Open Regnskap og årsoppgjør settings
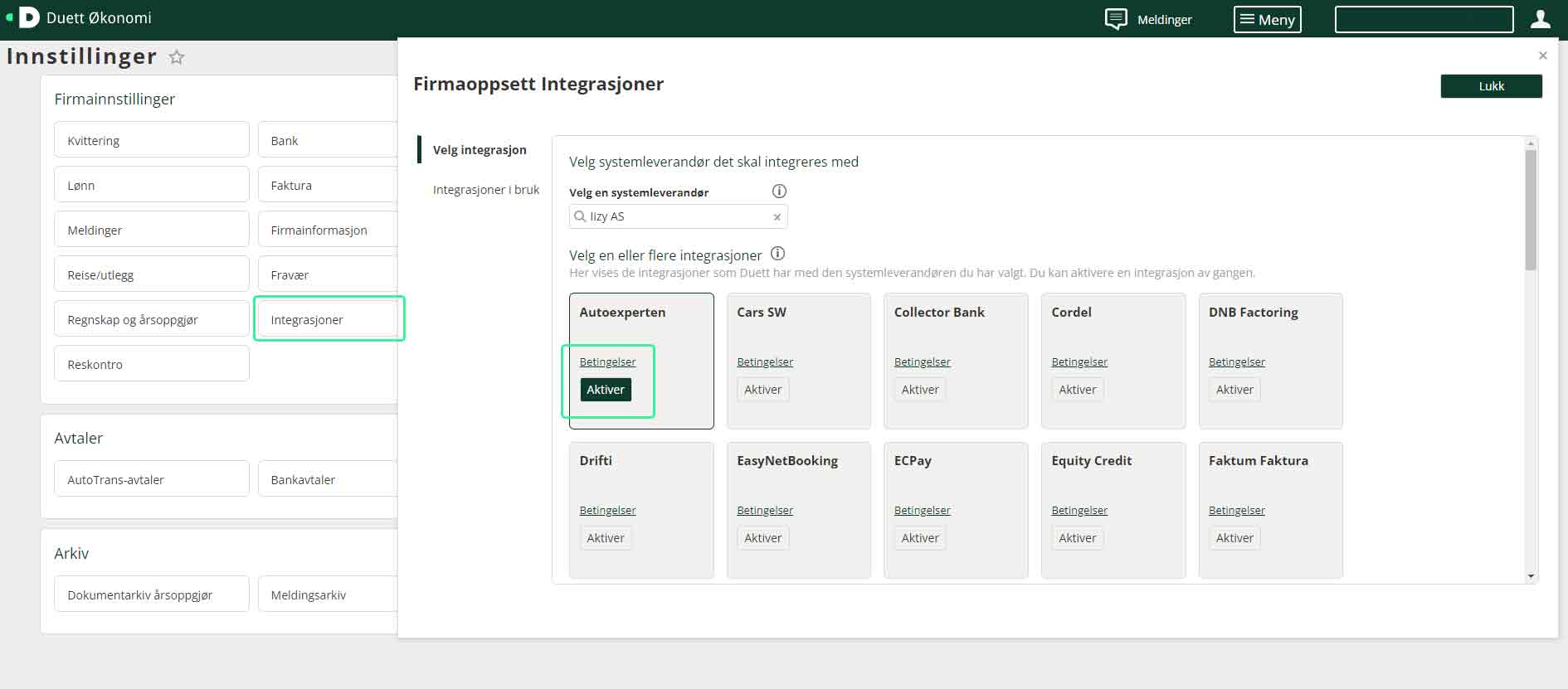Screen dimensions: 1568x689 point(151,320)
